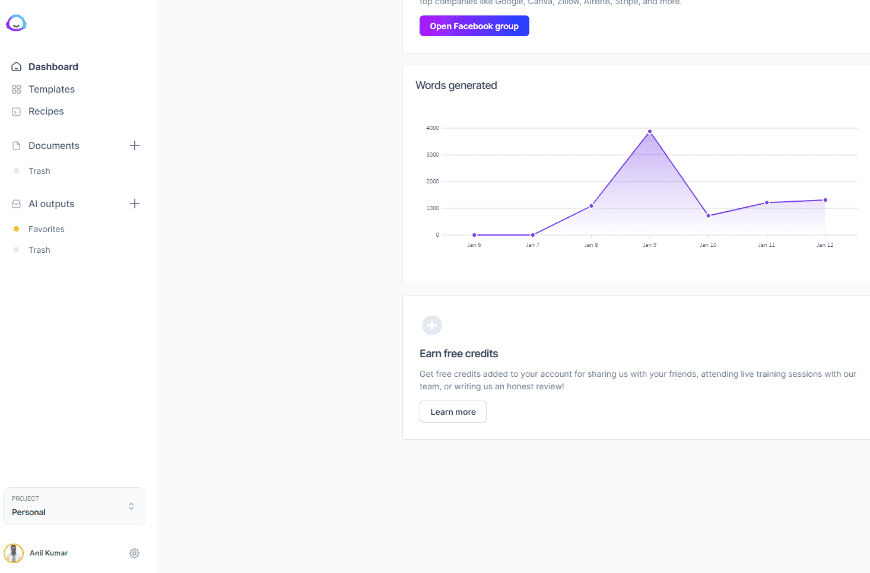Click the Jan 9 peak chart point
This screenshot has height=573, width=870.
650,131
